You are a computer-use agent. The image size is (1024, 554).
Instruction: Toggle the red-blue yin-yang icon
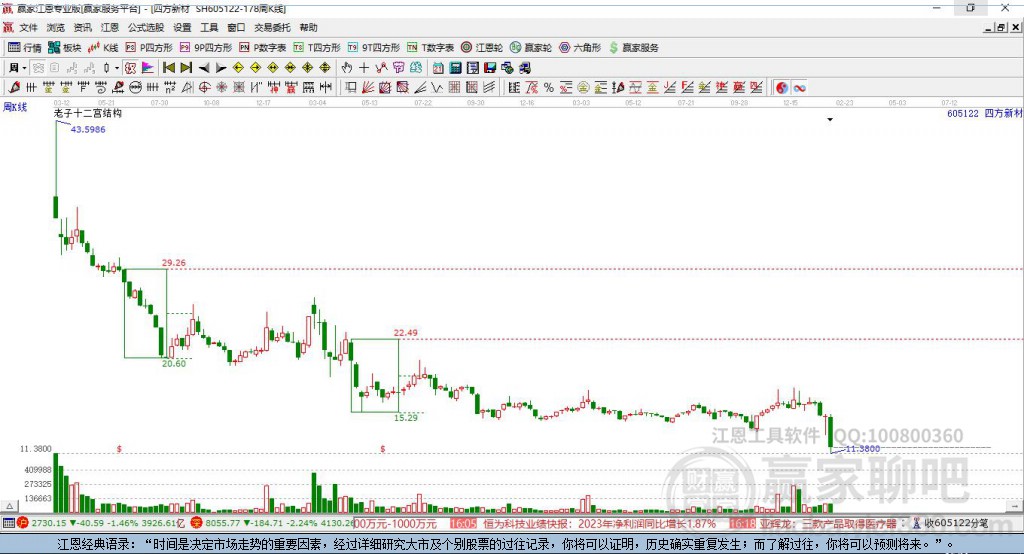(782, 88)
